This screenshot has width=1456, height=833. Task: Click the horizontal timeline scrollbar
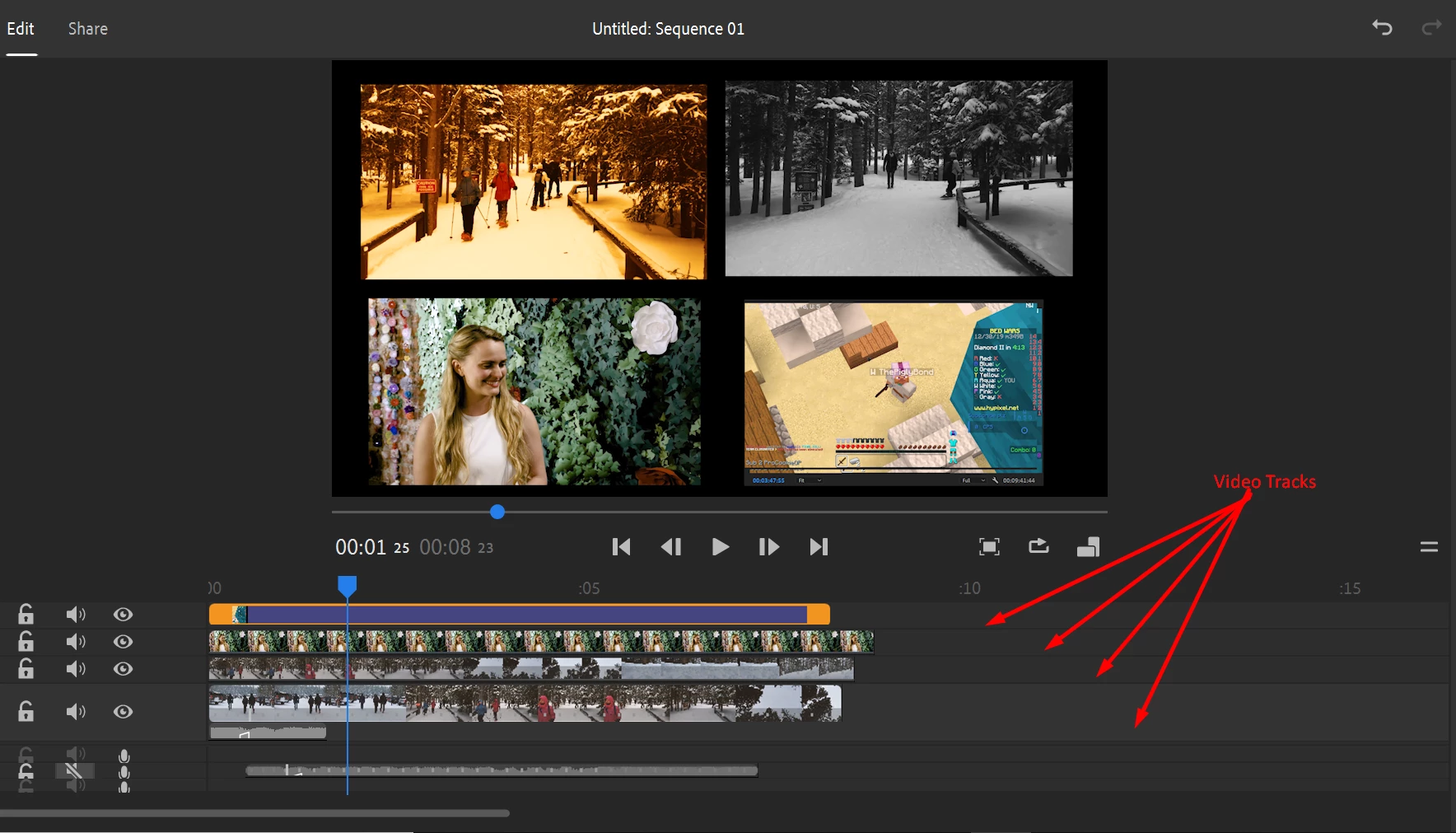254,813
